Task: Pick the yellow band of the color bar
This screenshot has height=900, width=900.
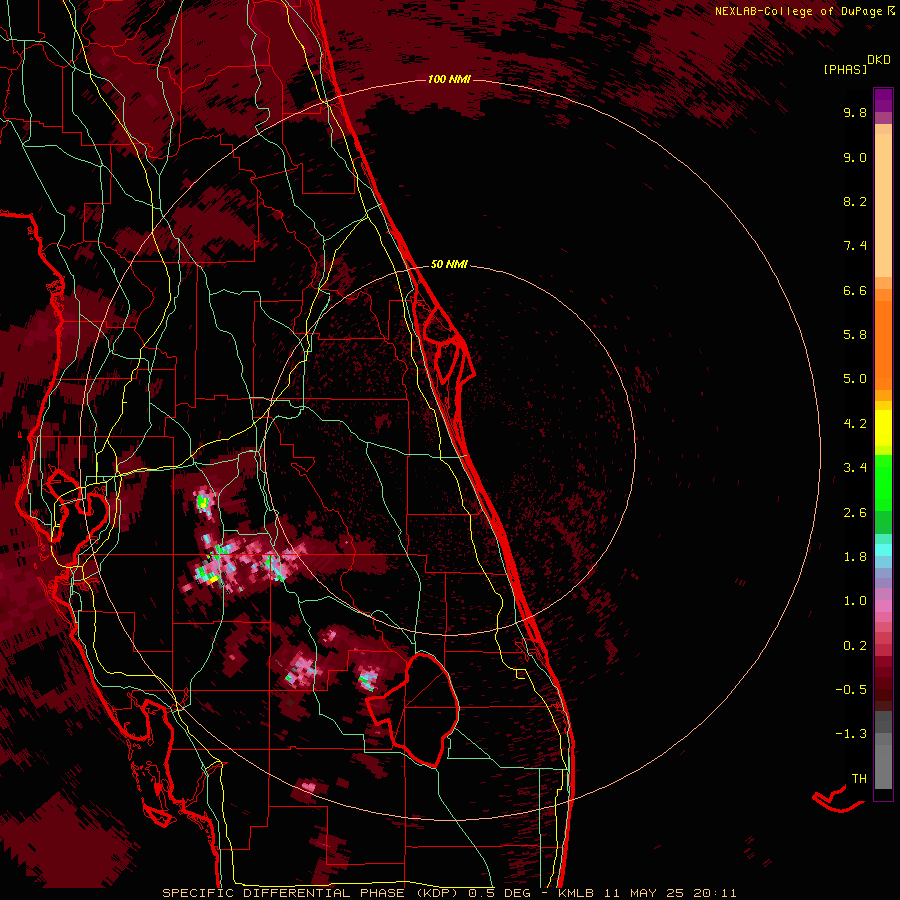Action: click(883, 428)
